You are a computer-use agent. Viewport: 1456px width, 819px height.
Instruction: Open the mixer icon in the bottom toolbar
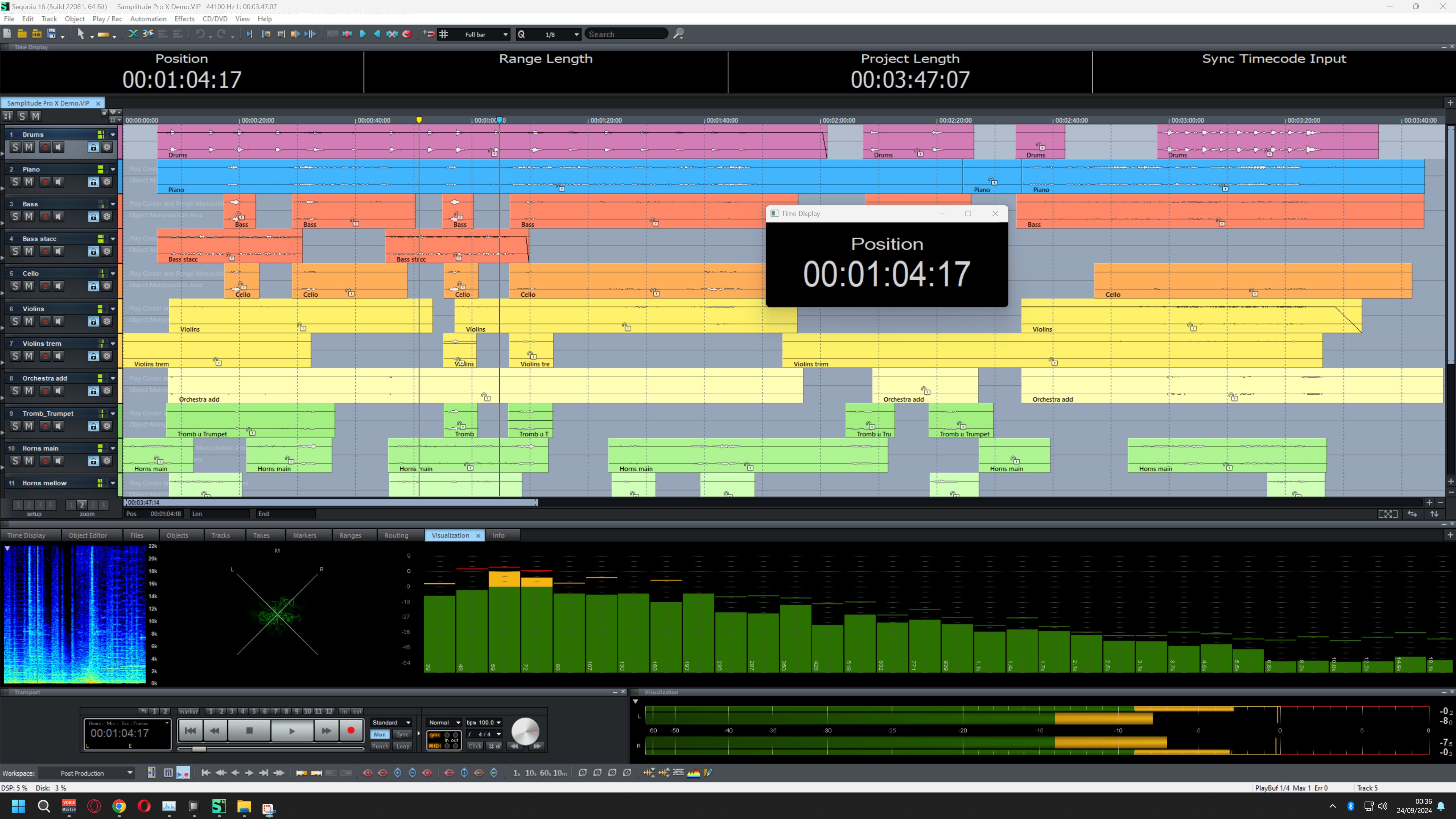point(168,773)
